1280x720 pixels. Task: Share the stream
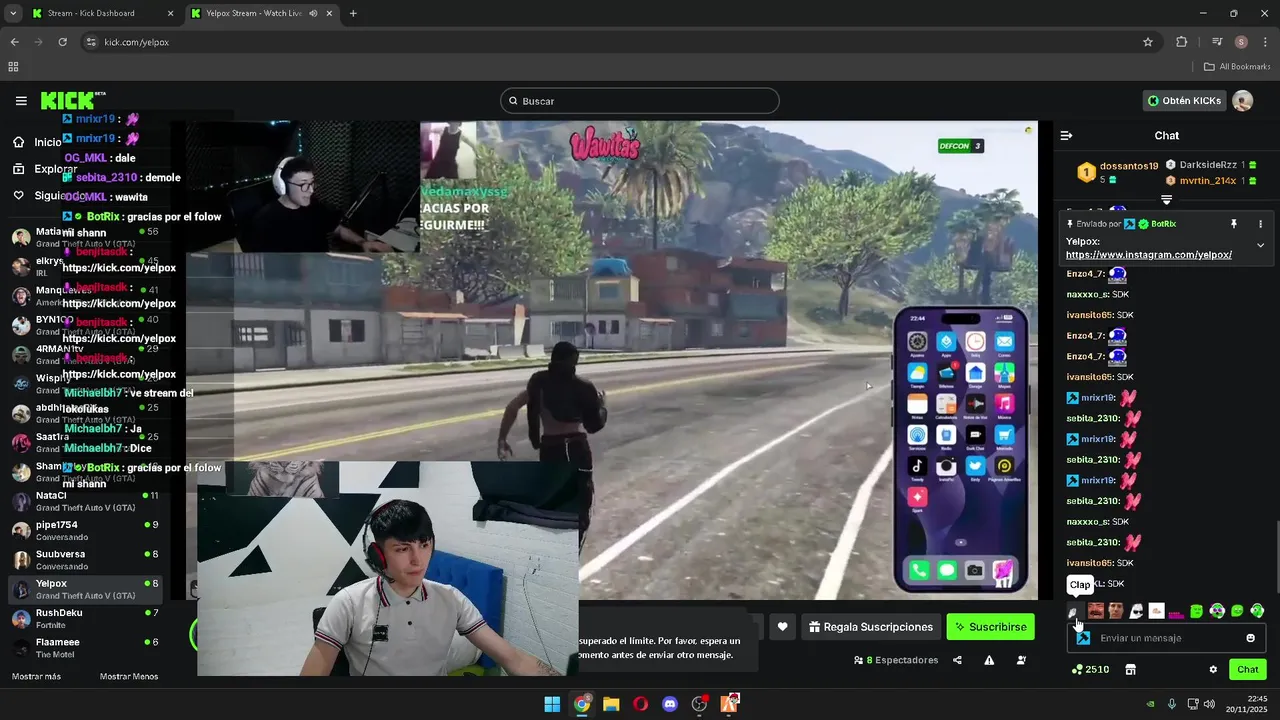click(957, 660)
